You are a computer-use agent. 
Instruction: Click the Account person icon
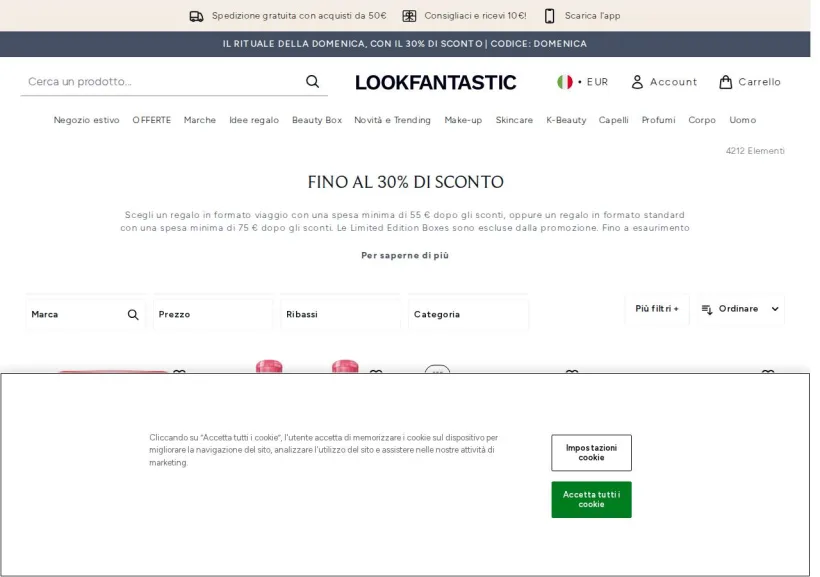(x=637, y=82)
